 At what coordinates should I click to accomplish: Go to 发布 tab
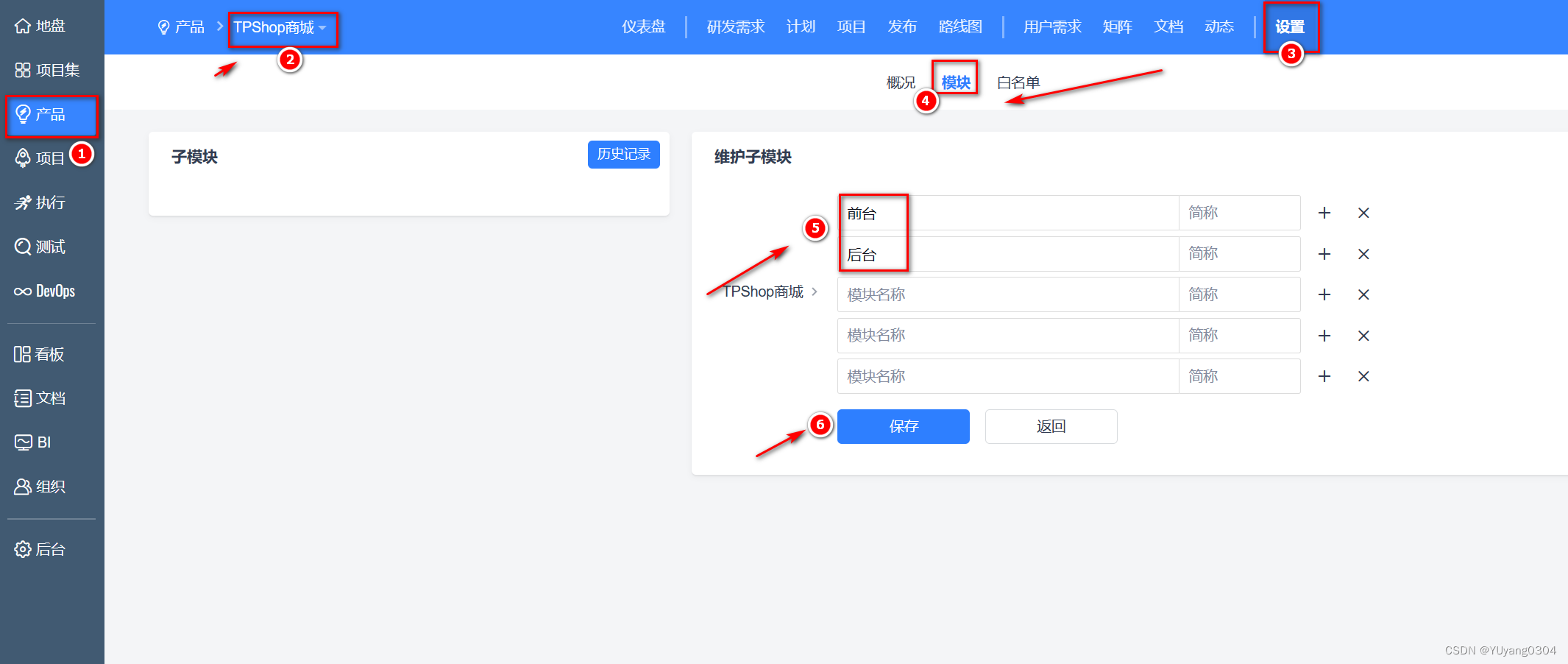(x=902, y=27)
